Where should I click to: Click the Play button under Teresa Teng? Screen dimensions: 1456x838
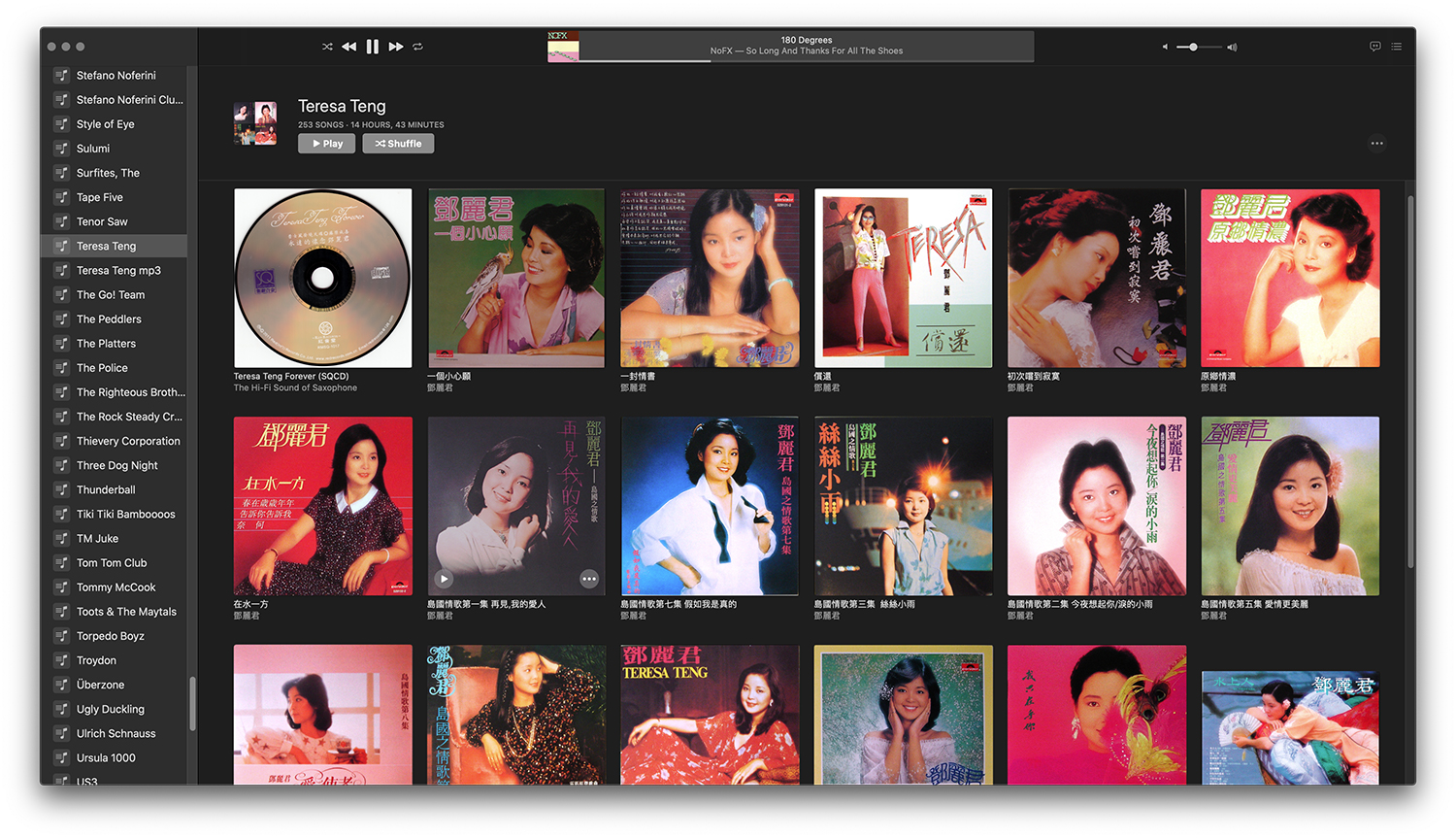327,144
